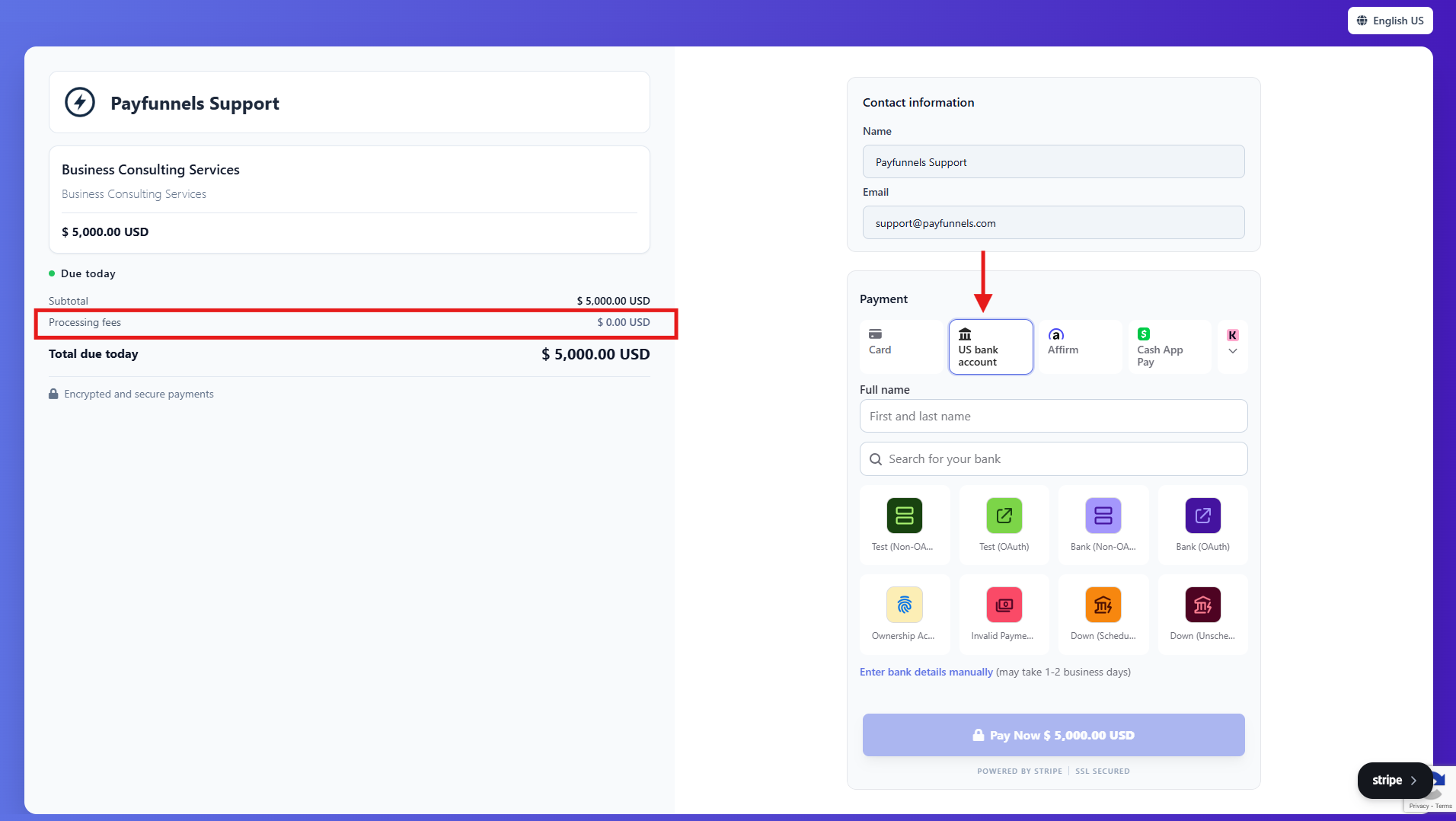Select the Bank (OAuth) bank icon
Screen dimensions: 1456x821
(x=1202, y=516)
